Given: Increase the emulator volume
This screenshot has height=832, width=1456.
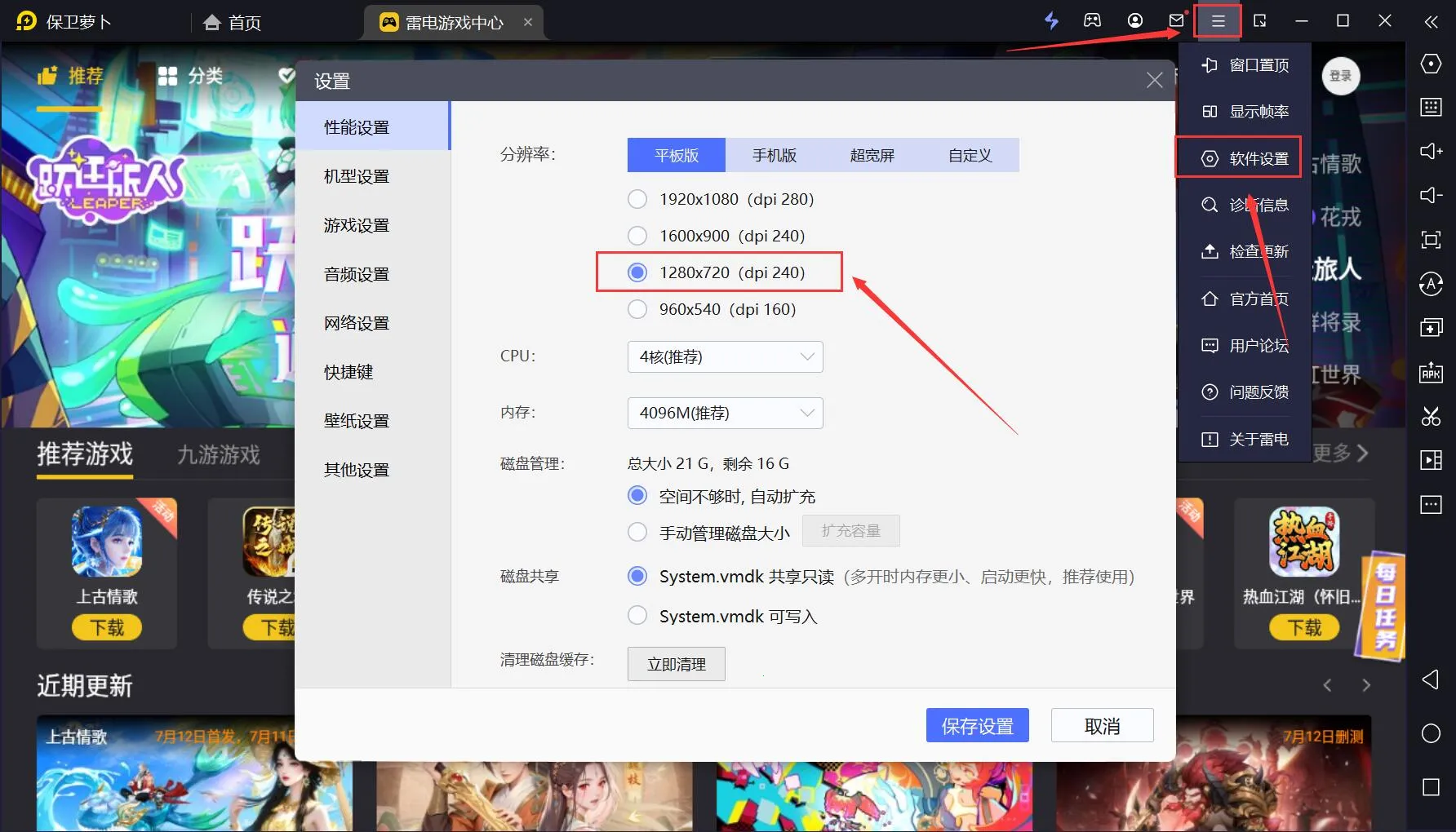Looking at the screenshot, I should (x=1431, y=152).
